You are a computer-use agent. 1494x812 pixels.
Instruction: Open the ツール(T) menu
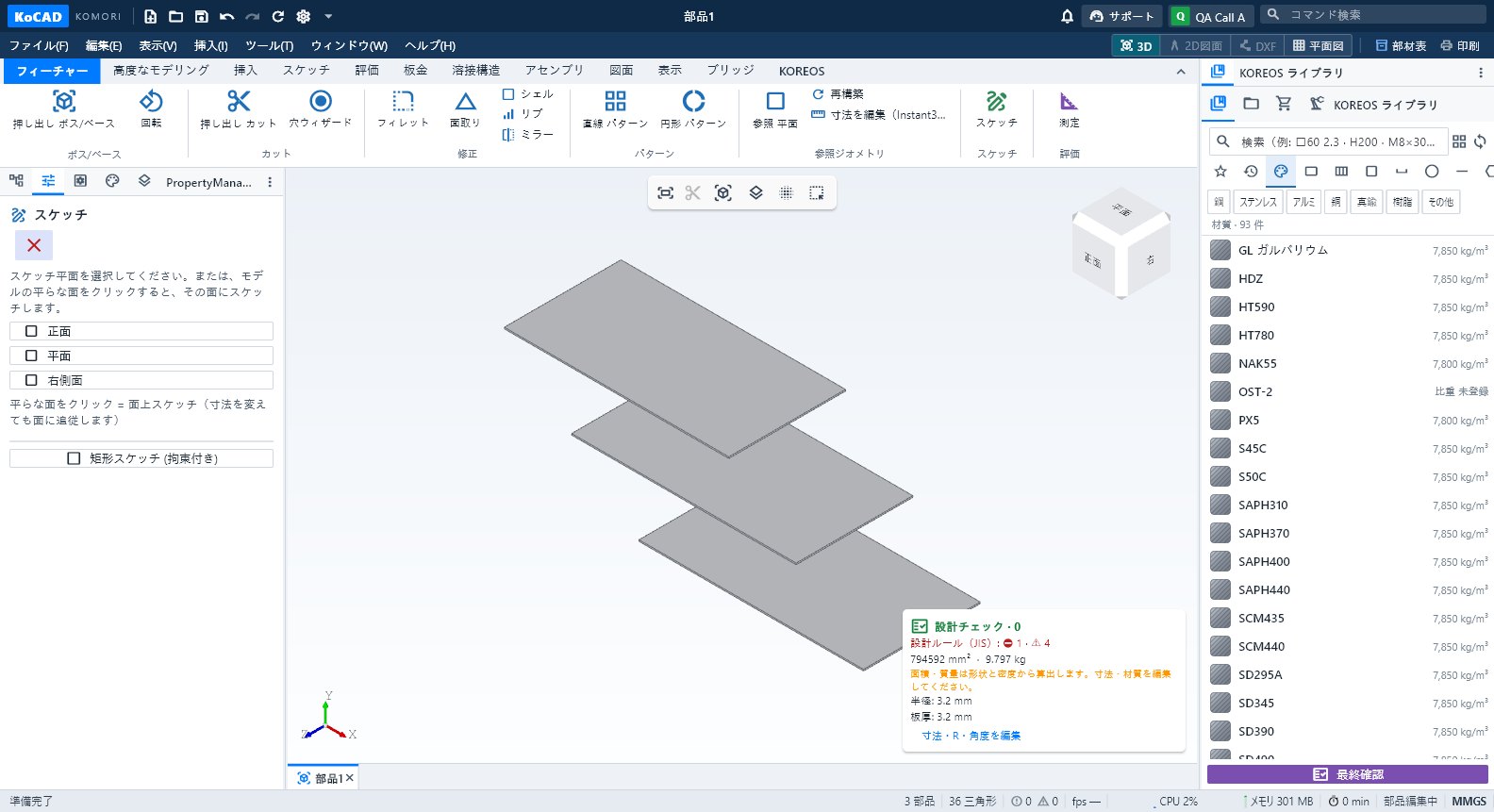[270, 45]
